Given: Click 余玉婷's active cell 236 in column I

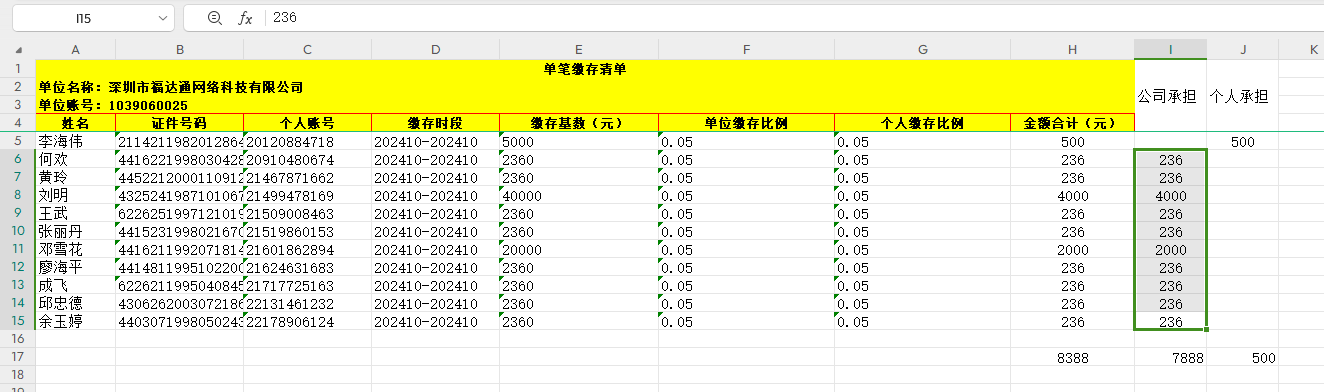Looking at the screenshot, I should point(1170,321).
